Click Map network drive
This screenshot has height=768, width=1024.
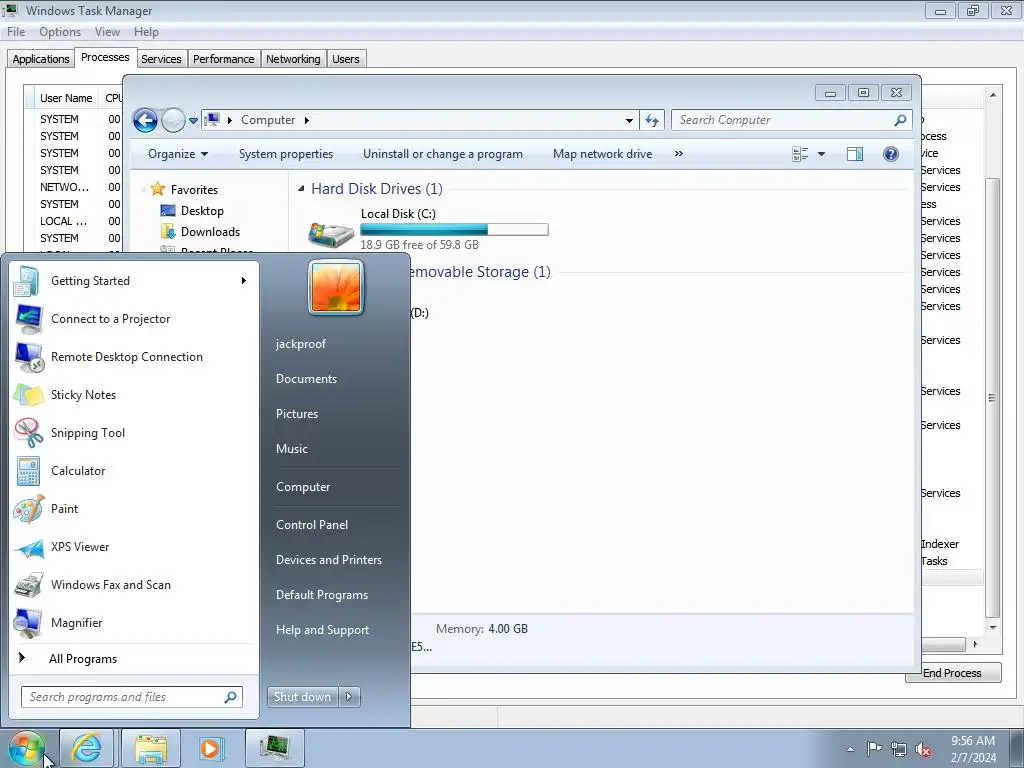pyautogui.click(x=602, y=154)
